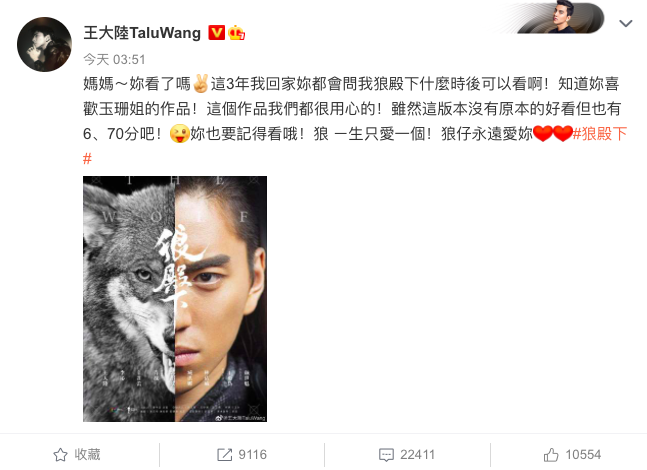This screenshot has width=647, height=470.
Task: Click the red double heart emoji
Action: click(x=553, y=133)
